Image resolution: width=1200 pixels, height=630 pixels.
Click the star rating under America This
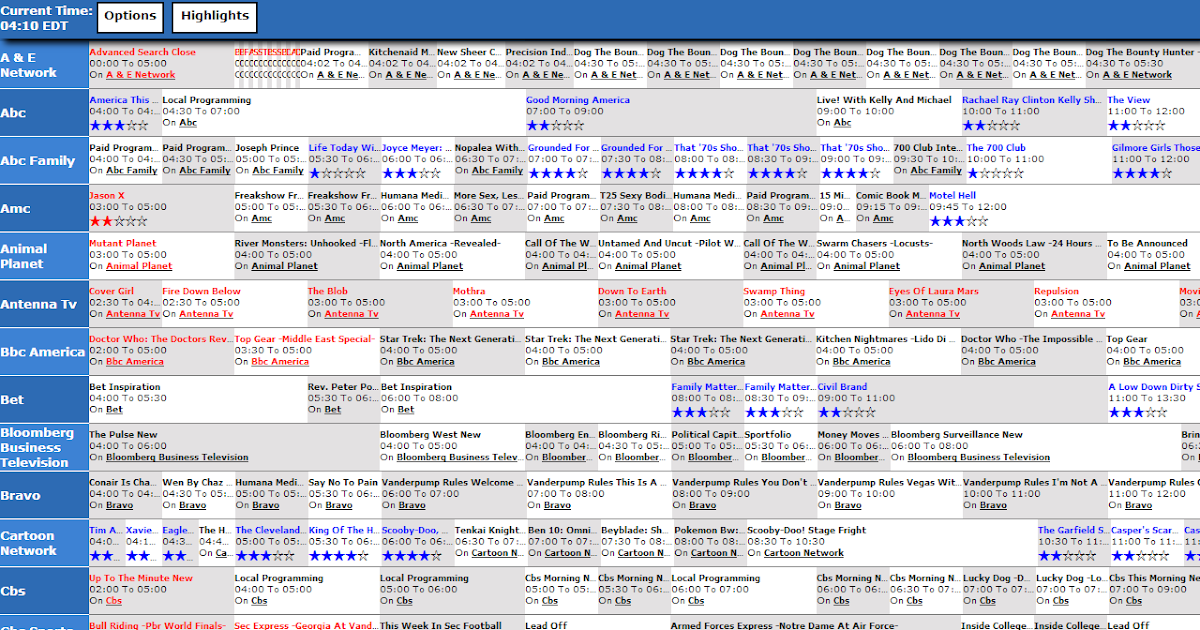(x=119, y=126)
